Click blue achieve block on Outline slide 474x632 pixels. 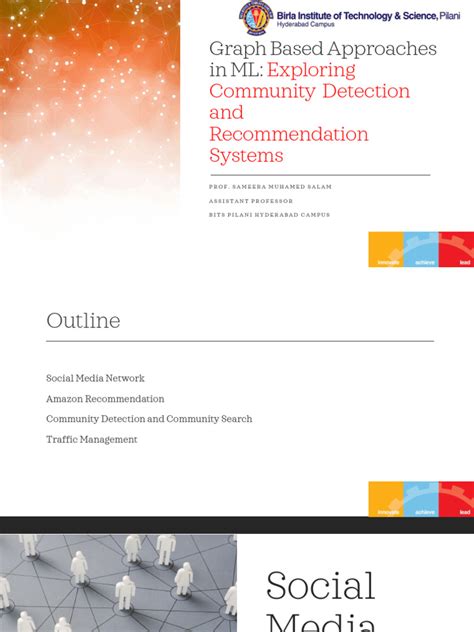421,499
